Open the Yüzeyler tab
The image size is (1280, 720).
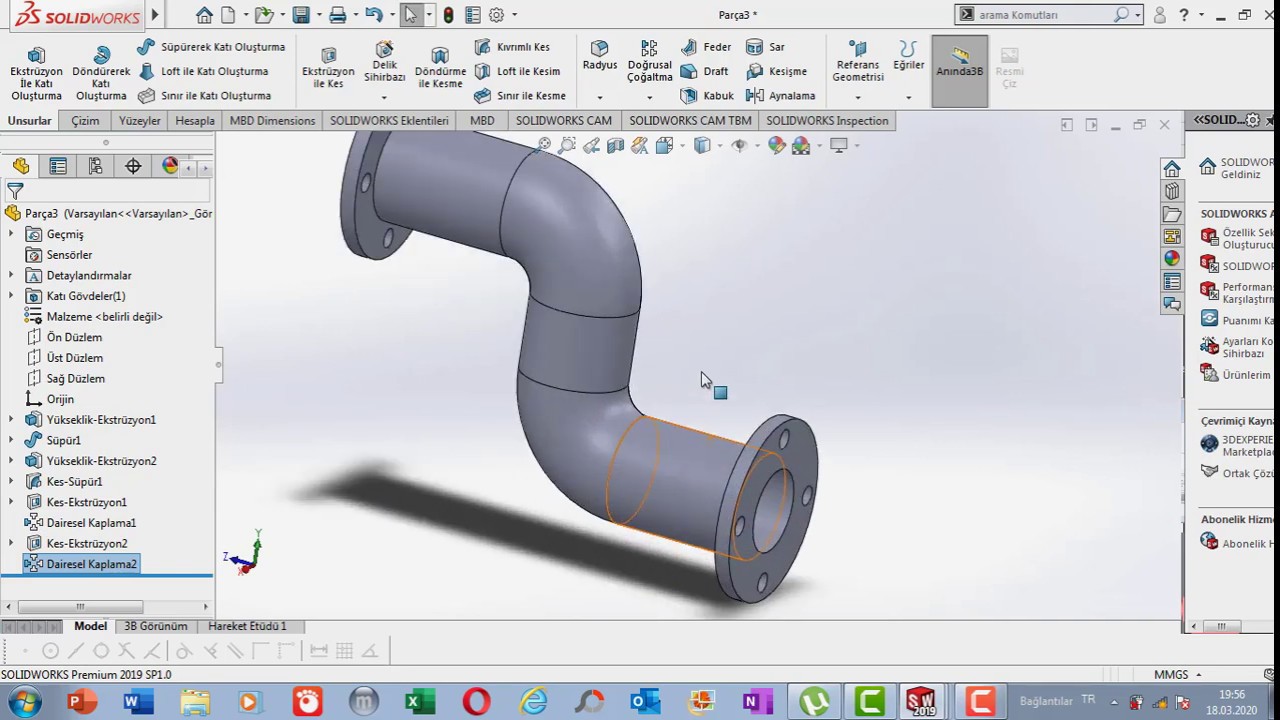140,121
